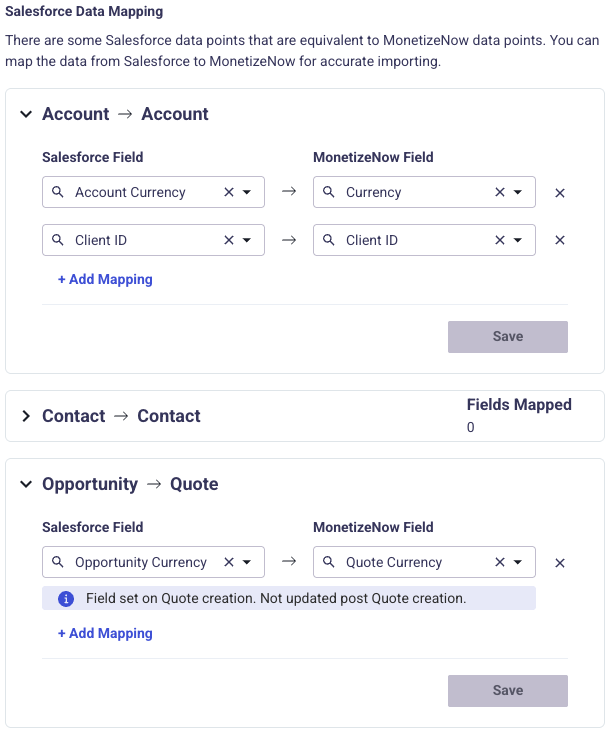
Task: Remove the Account Currency mapping row
Action: 560,193
